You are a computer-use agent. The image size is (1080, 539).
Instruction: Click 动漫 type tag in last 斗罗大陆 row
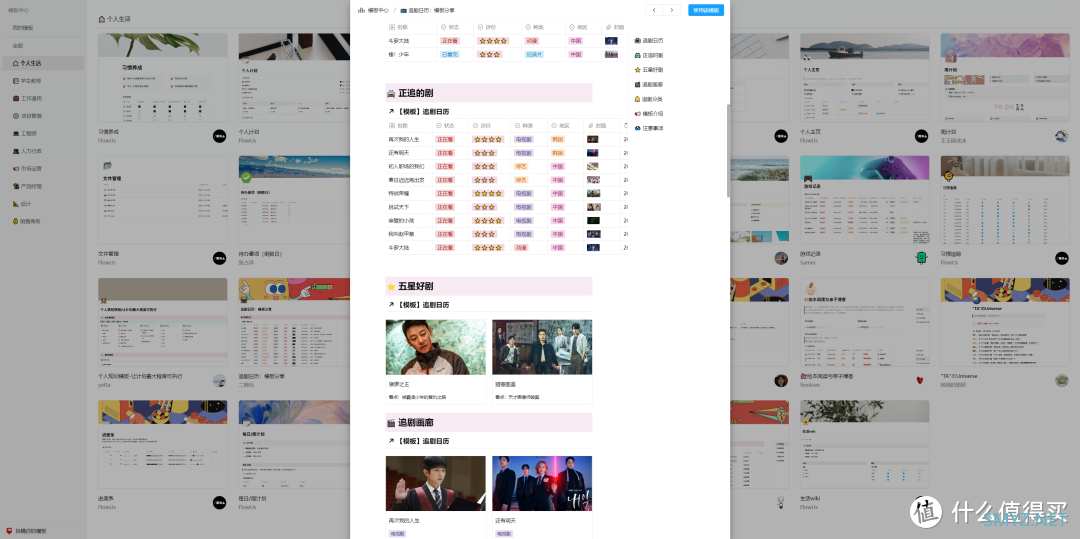click(x=521, y=248)
